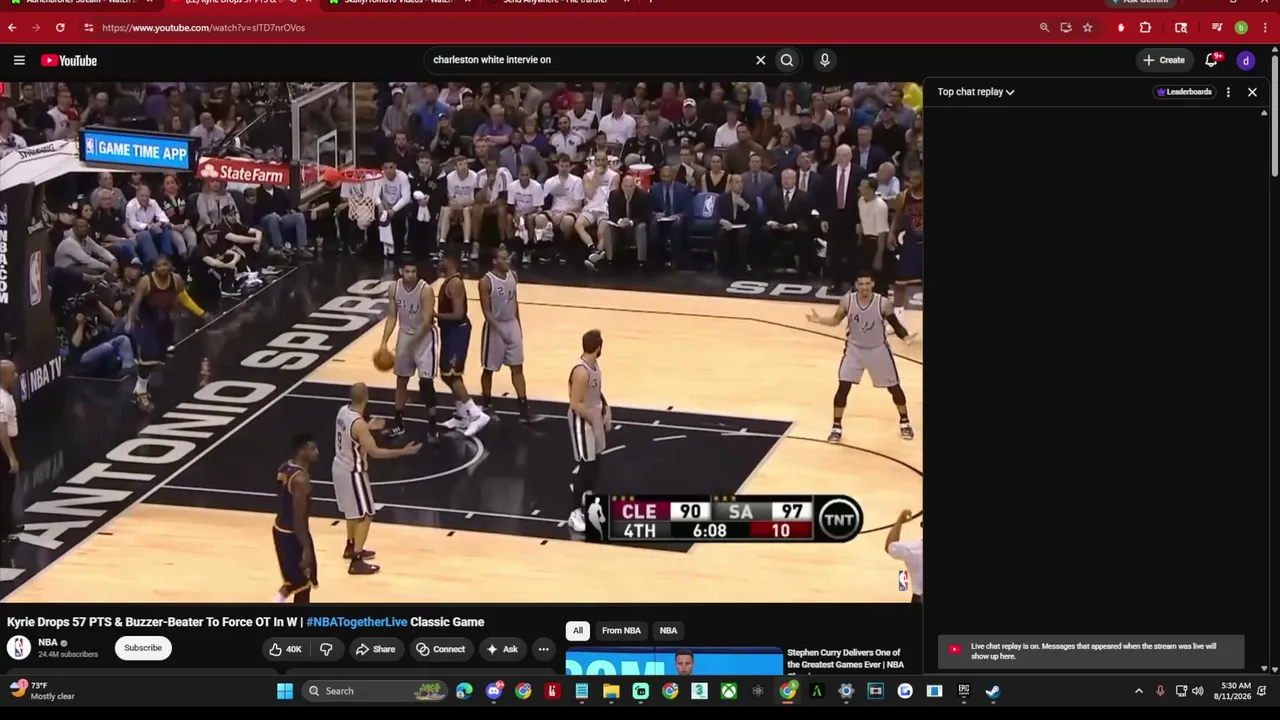Go to the YouTube home logo

pyautogui.click(x=69, y=60)
